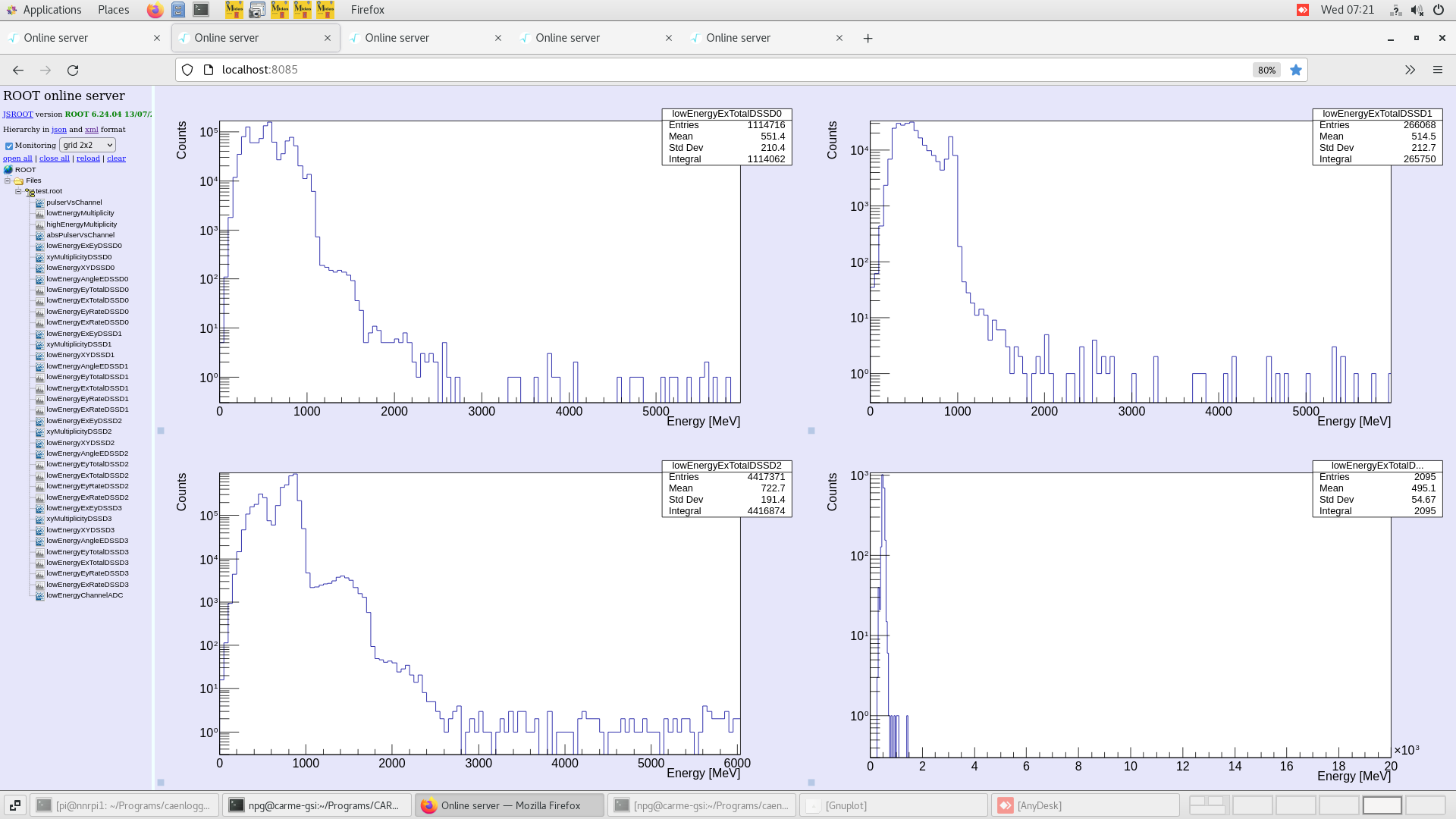The width and height of the screenshot is (1456, 819).
Task: Open pulserVsChannel histogram icon in tree
Action: point(39,202)
